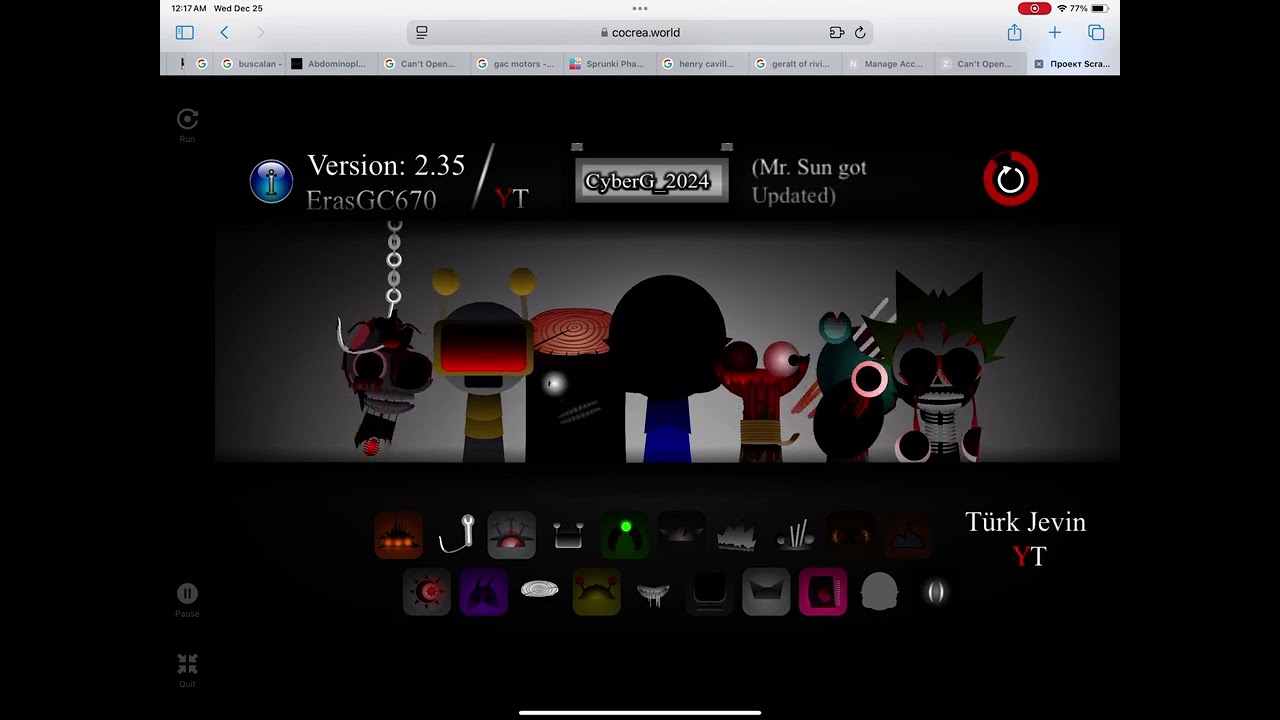Quit fullscreen with the Quit button
This screenshot has height=720, width=1280.
[x=187, y=670]
